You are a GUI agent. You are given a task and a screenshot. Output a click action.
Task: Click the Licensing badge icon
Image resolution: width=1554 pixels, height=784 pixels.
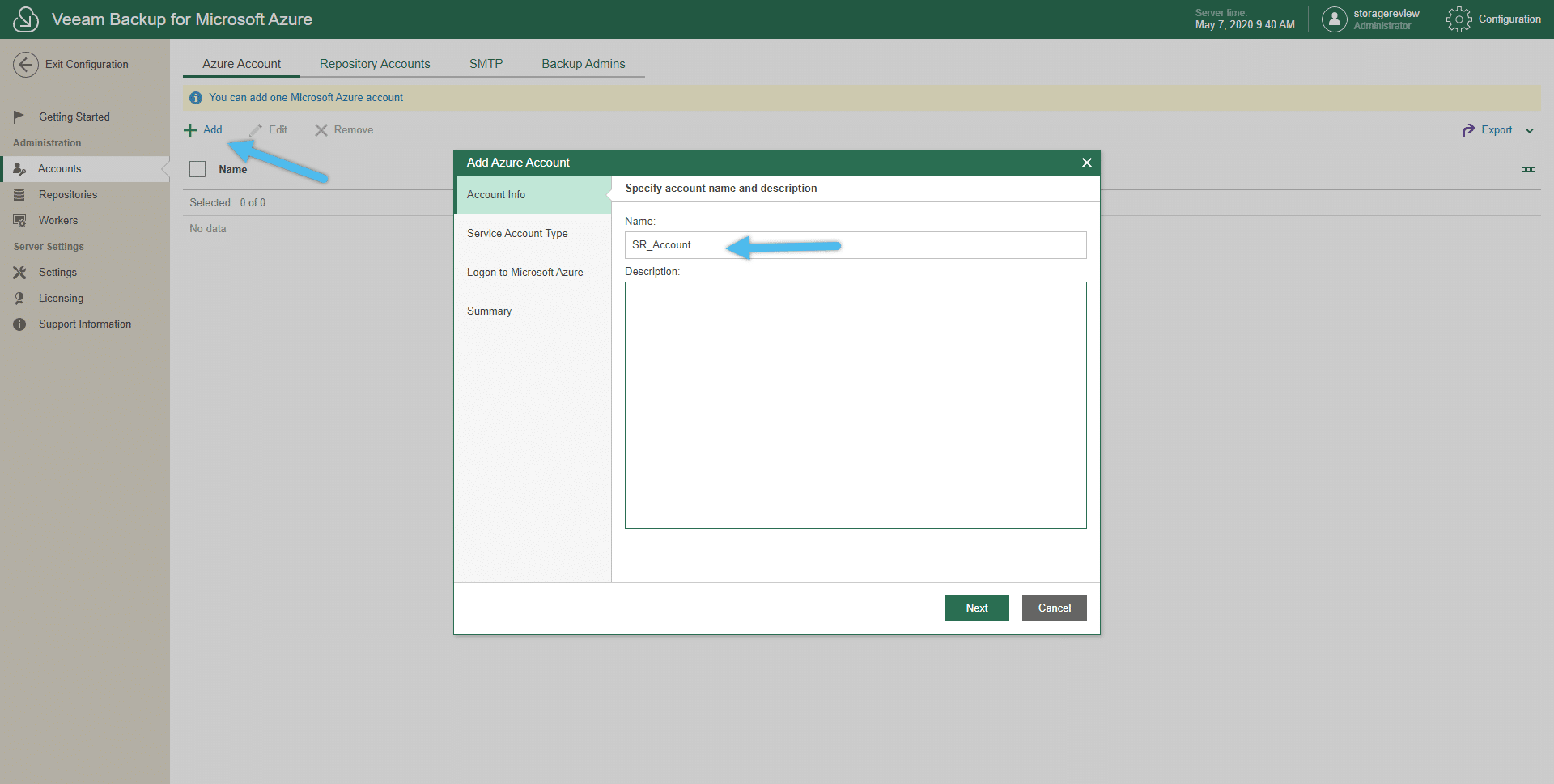(x=19, y=299)
